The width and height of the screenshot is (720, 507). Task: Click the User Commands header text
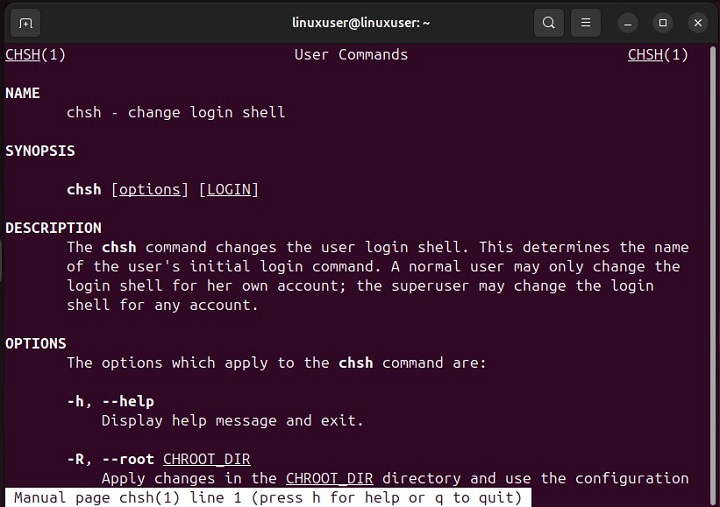[x=351, y=55]
